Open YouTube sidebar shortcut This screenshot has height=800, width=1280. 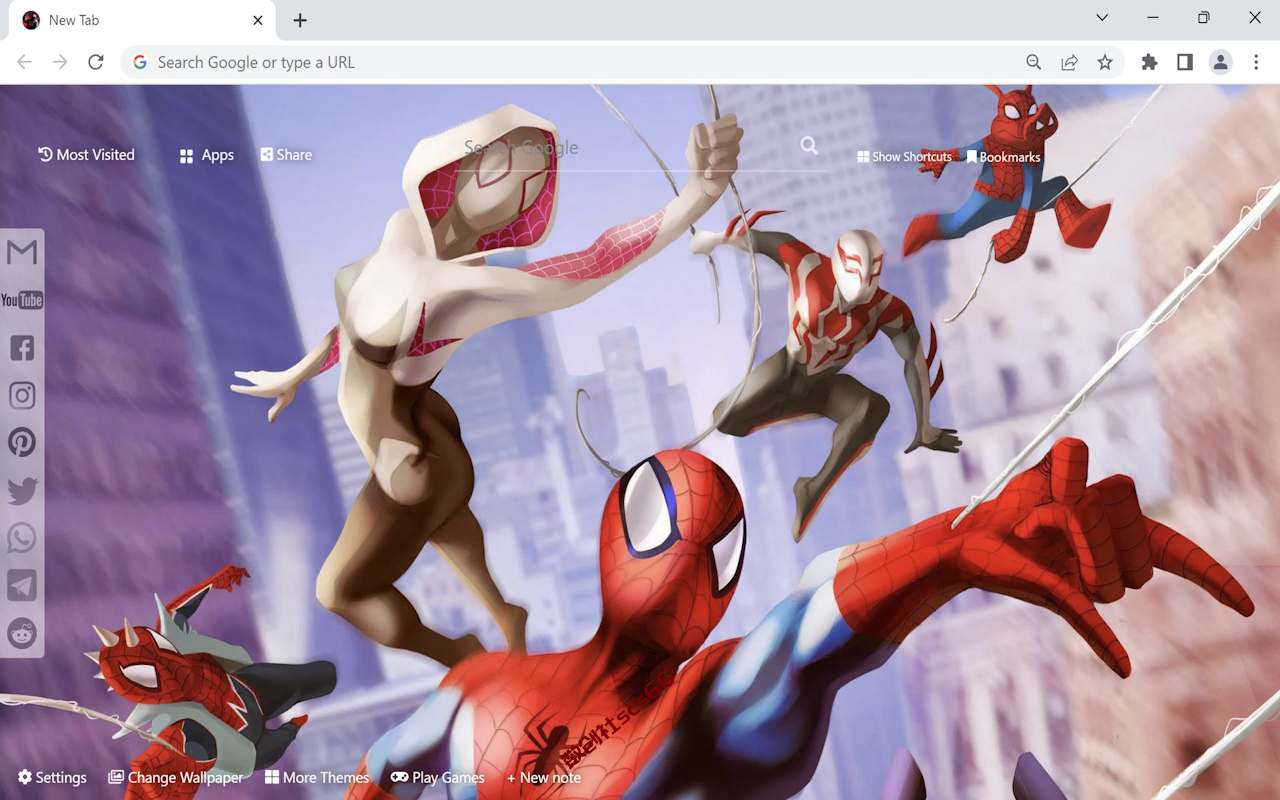tap(22, 300)
